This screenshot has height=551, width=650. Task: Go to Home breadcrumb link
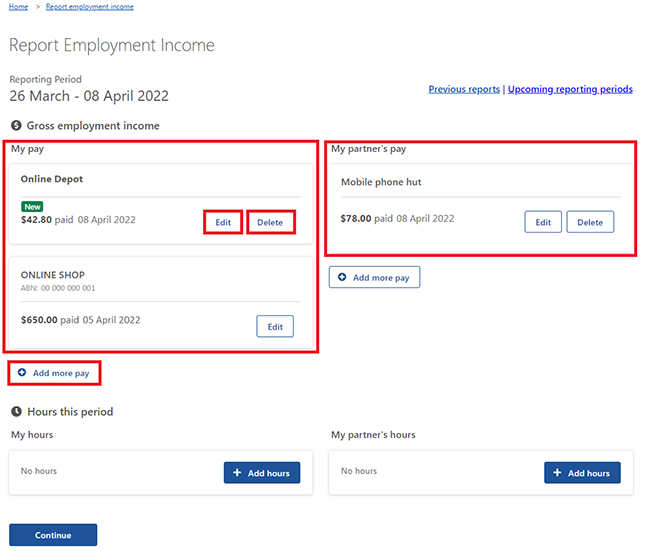19,7
